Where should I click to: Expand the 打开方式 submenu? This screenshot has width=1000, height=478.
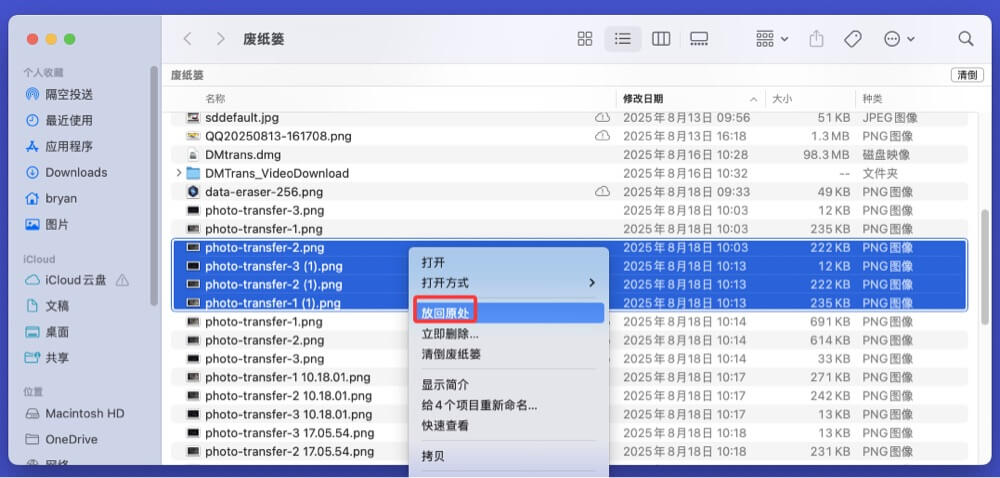[508, 282]
